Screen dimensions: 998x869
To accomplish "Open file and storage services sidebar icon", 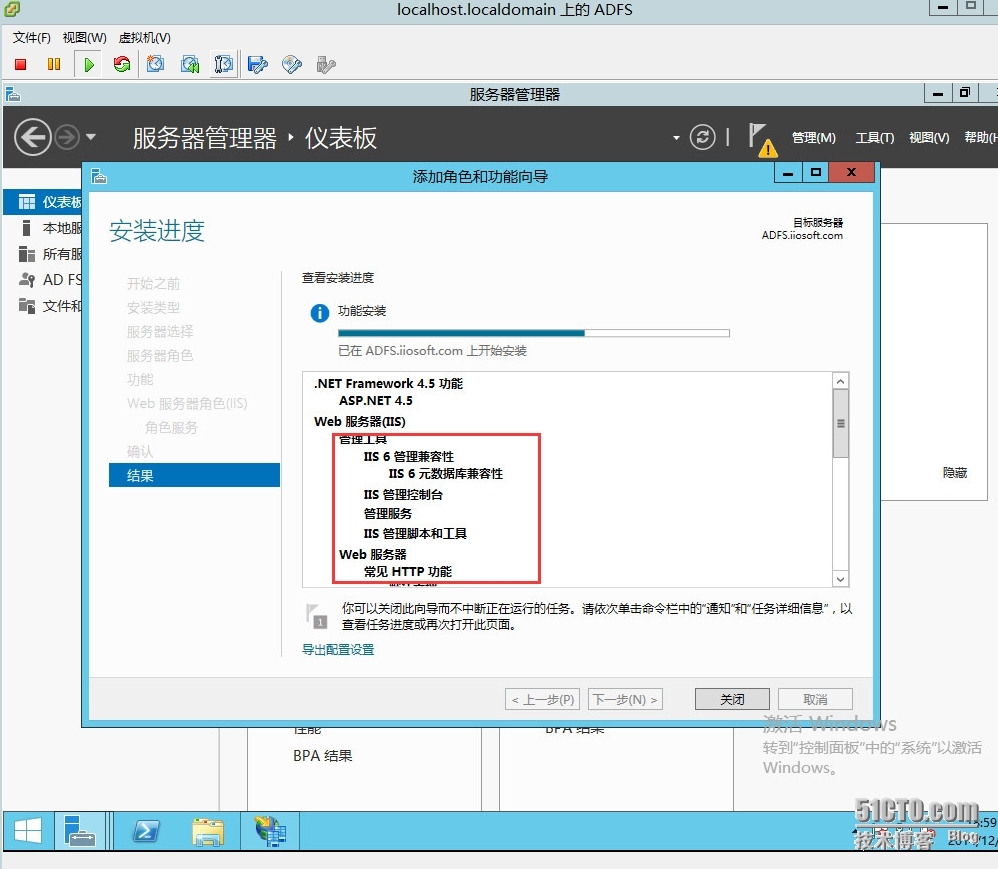I will [27, 306].
